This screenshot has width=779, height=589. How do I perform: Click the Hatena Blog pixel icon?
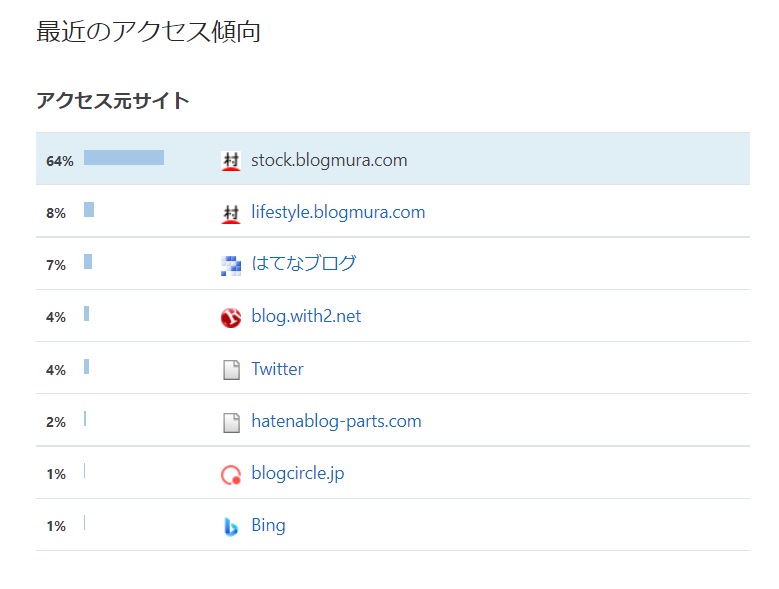[x=231, y=266]
